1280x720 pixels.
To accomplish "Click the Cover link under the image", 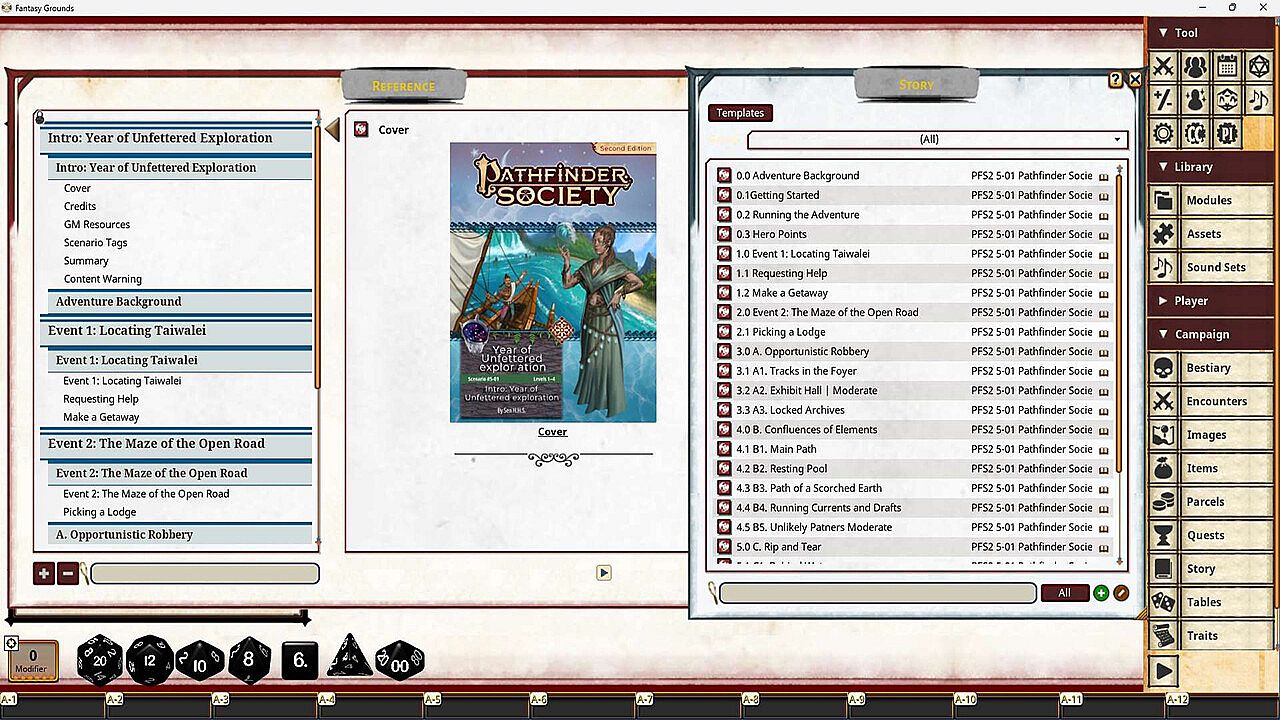I will [x=552, y=432].
